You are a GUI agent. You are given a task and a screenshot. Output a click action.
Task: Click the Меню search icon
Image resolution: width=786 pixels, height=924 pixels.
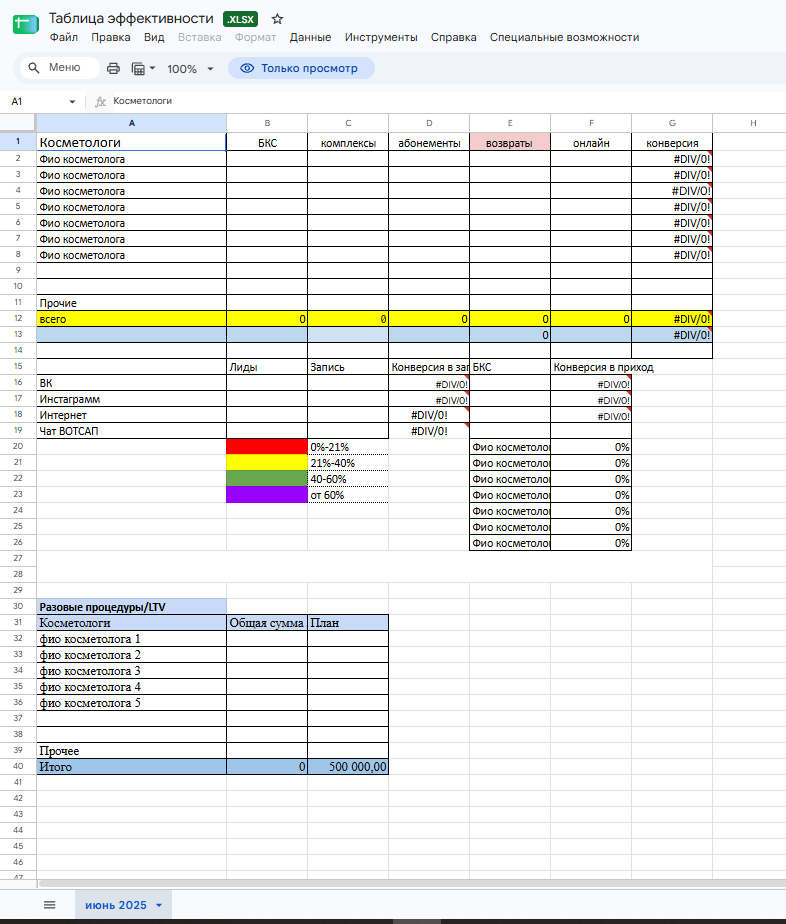(x=34, y=68)
